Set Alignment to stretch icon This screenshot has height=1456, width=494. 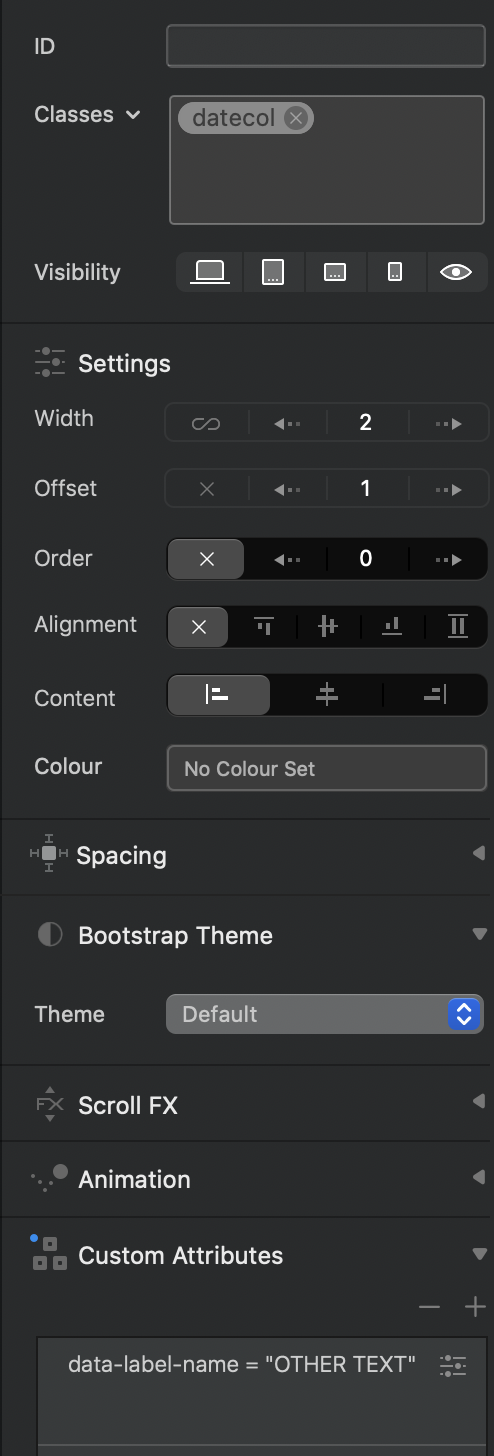(x=458, y=628)
